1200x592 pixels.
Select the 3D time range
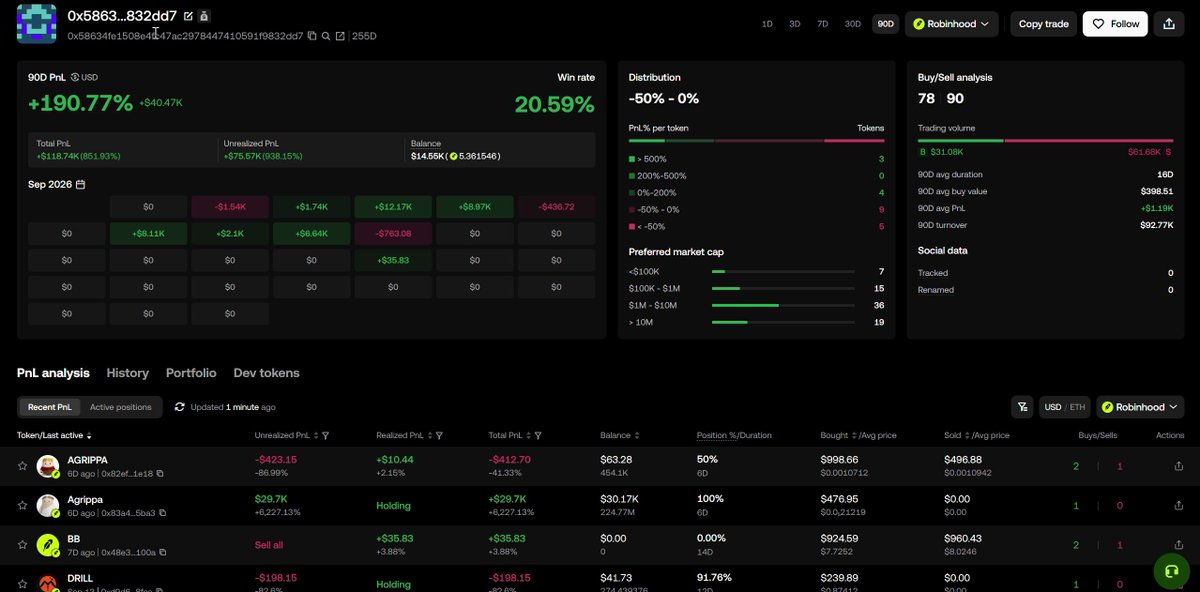pyautogui.click(x=795, y=24)
